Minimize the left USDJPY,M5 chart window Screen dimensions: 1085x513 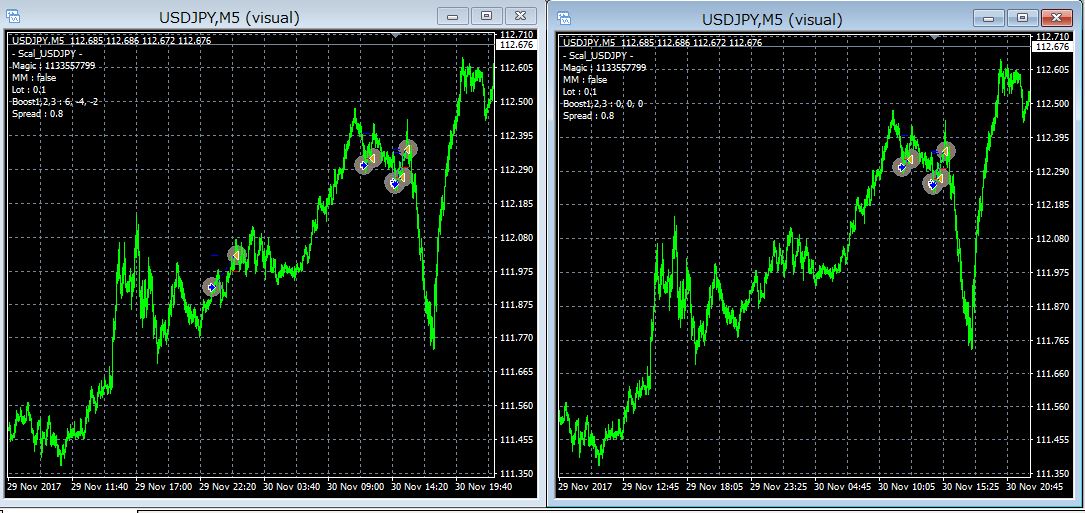point(453,16)
